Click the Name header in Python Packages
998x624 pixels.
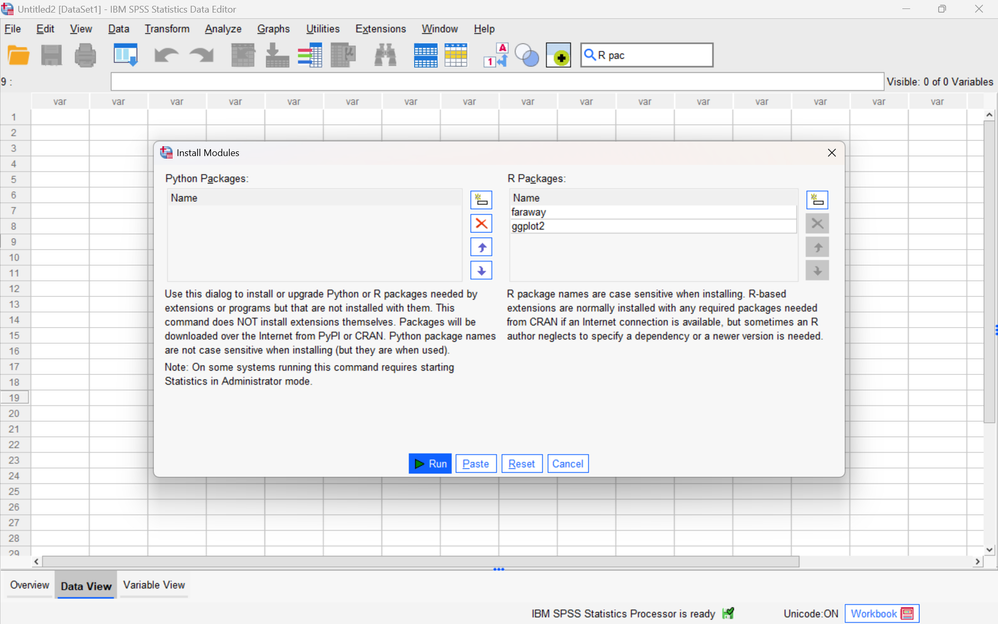tap(314, 198)
